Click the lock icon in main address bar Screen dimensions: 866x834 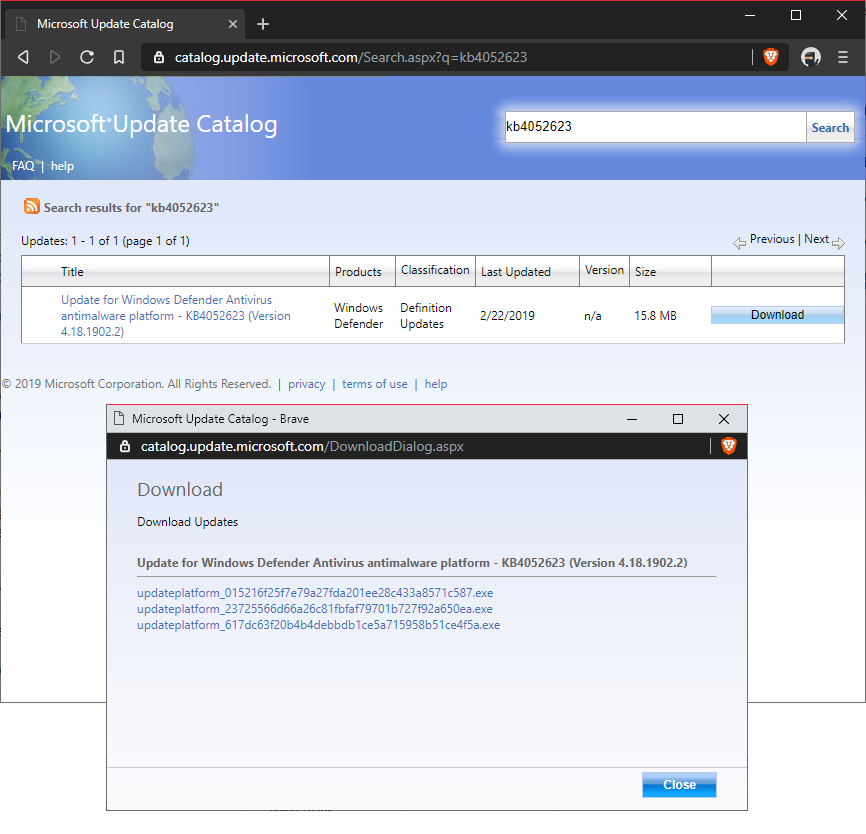pos(159,57)
